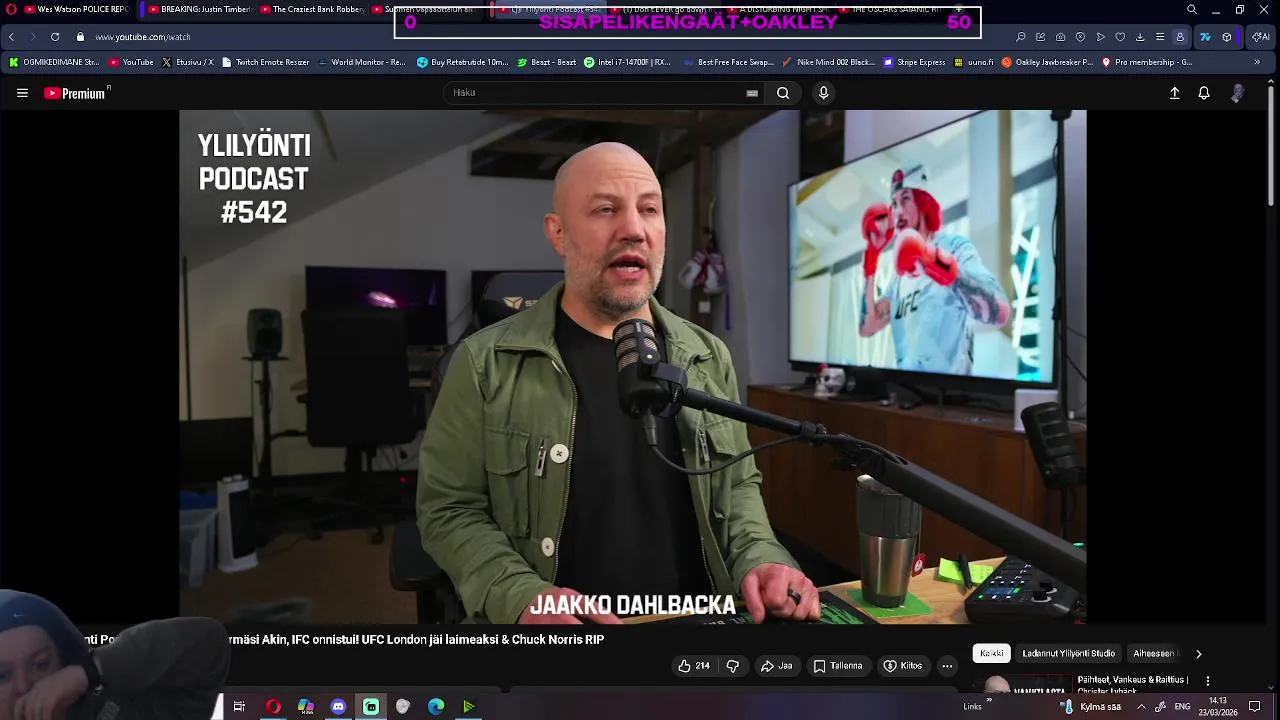This screenshot has height=720, width=1280.
Task: Switch to The Craziest Bank Robbery tab
Action: coord(312,10)
